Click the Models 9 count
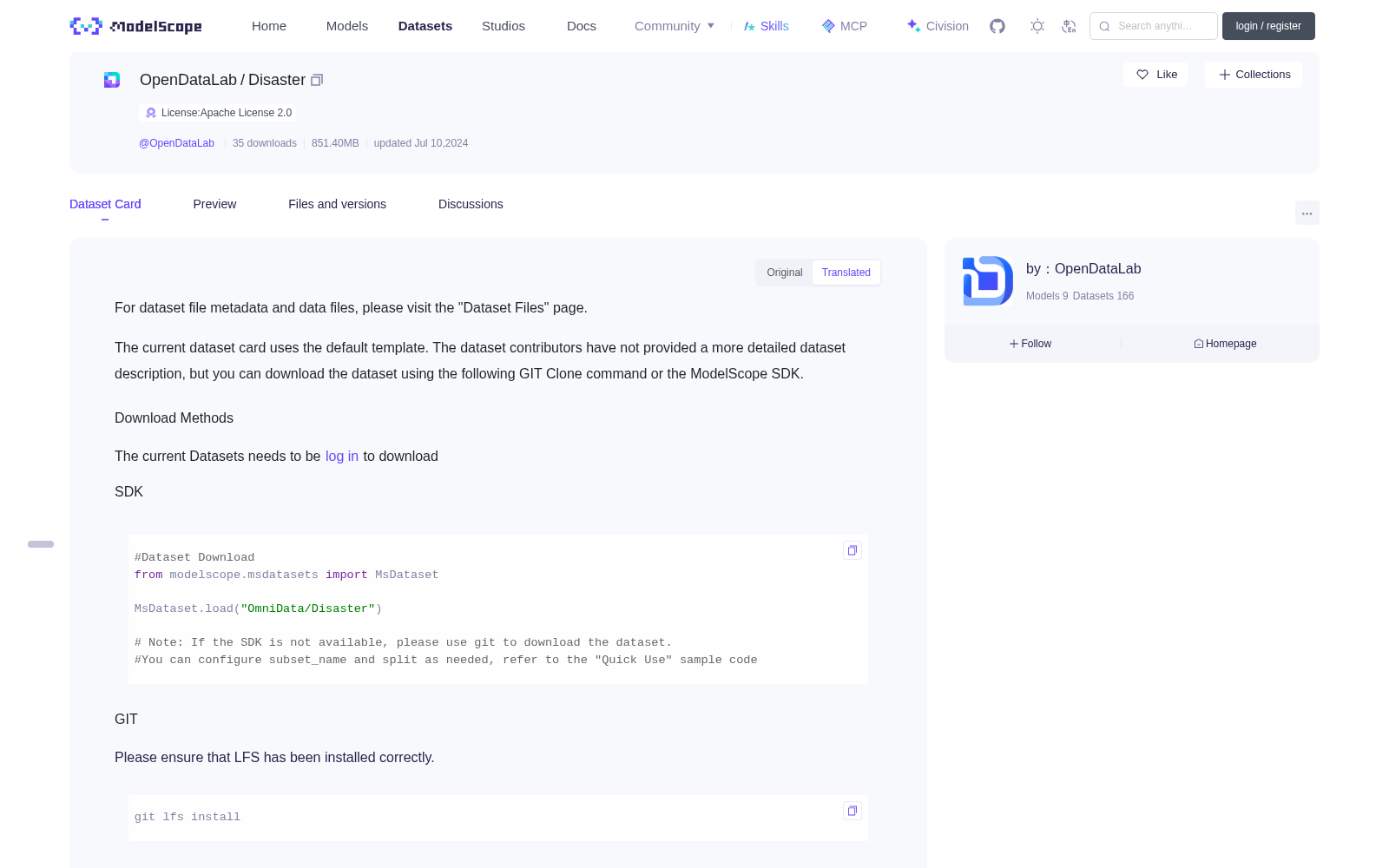Viewport: 1389px width, 868px height. point(1047,296)
